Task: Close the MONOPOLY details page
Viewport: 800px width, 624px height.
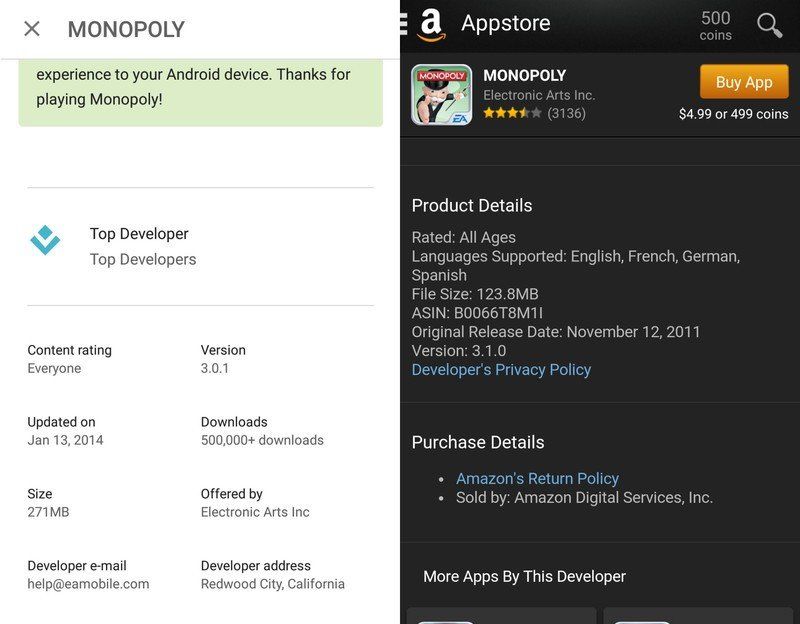Action: pyautogui.click(x=31, y=28)
